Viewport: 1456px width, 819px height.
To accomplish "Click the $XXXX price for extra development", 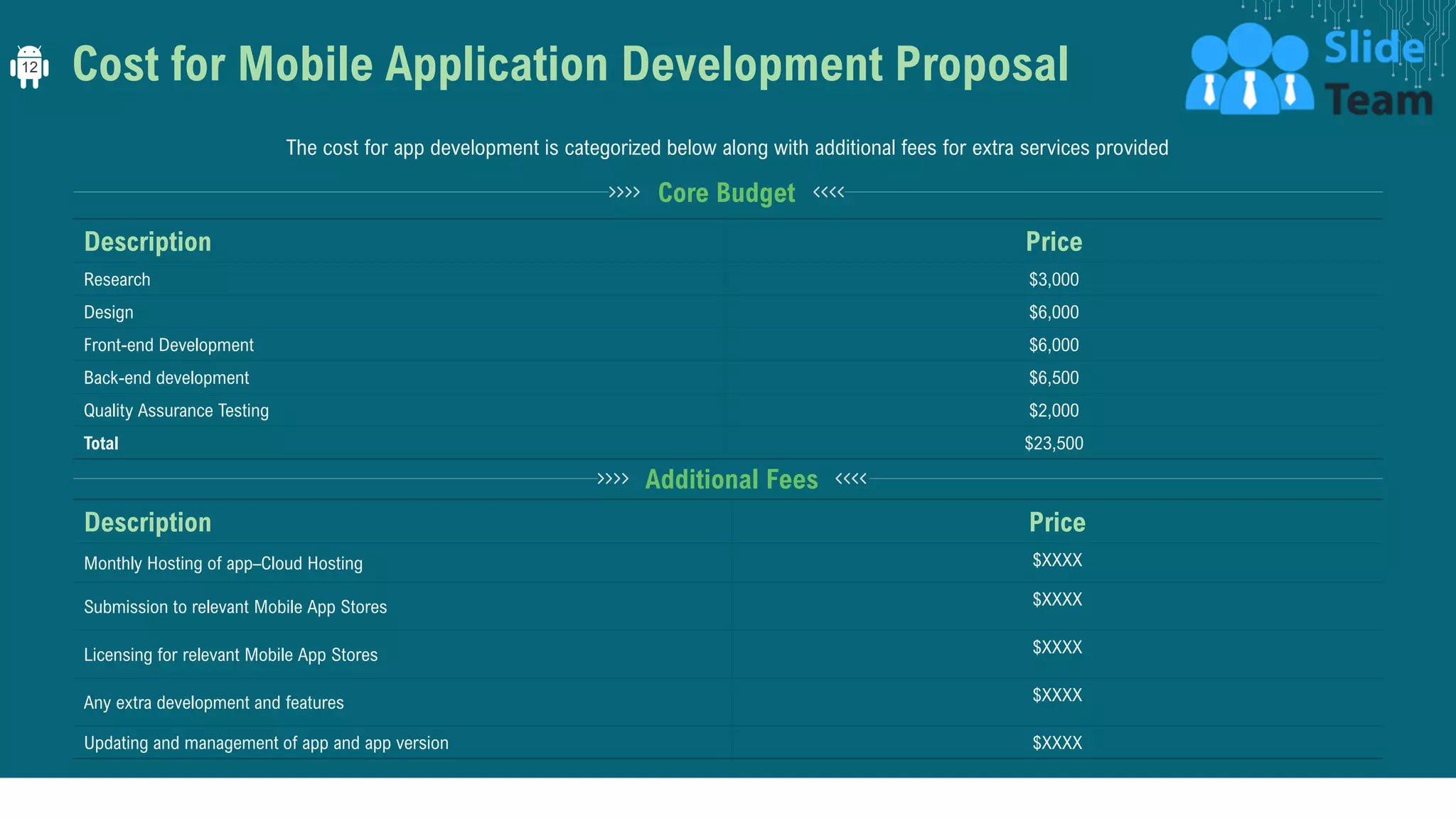I will point(1057,695).
